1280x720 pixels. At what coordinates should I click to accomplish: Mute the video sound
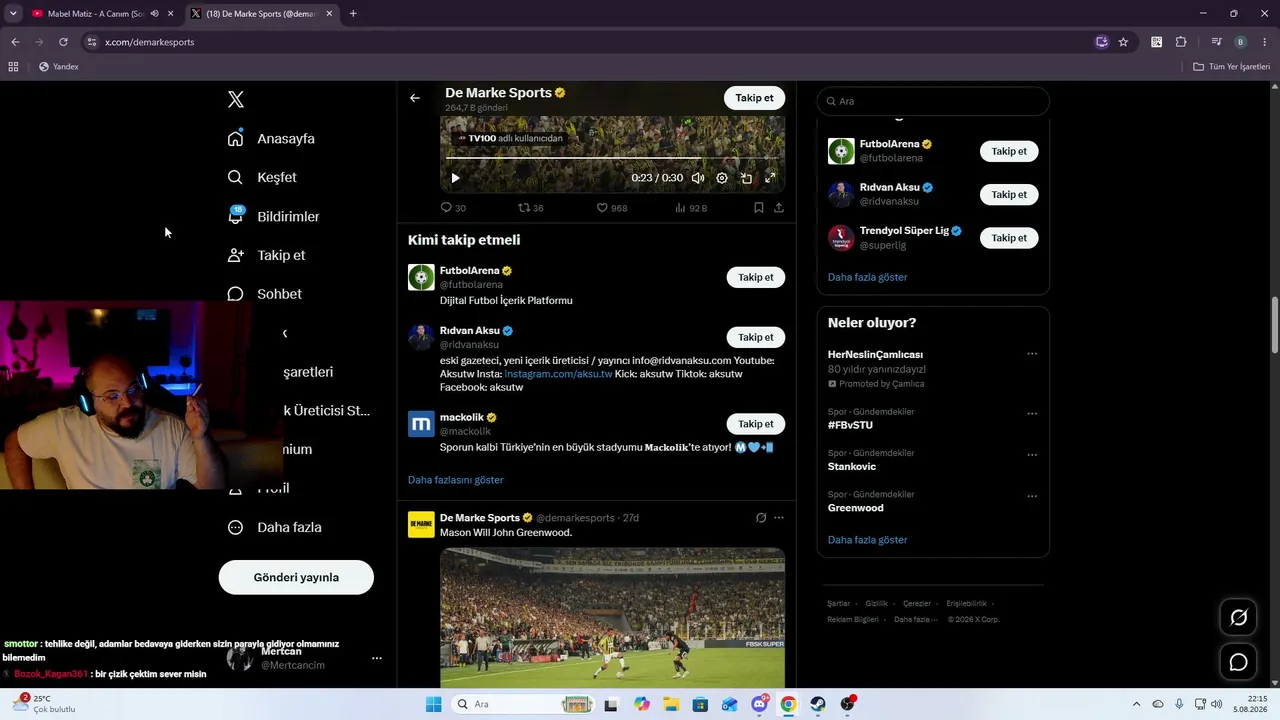coord(698,178)
